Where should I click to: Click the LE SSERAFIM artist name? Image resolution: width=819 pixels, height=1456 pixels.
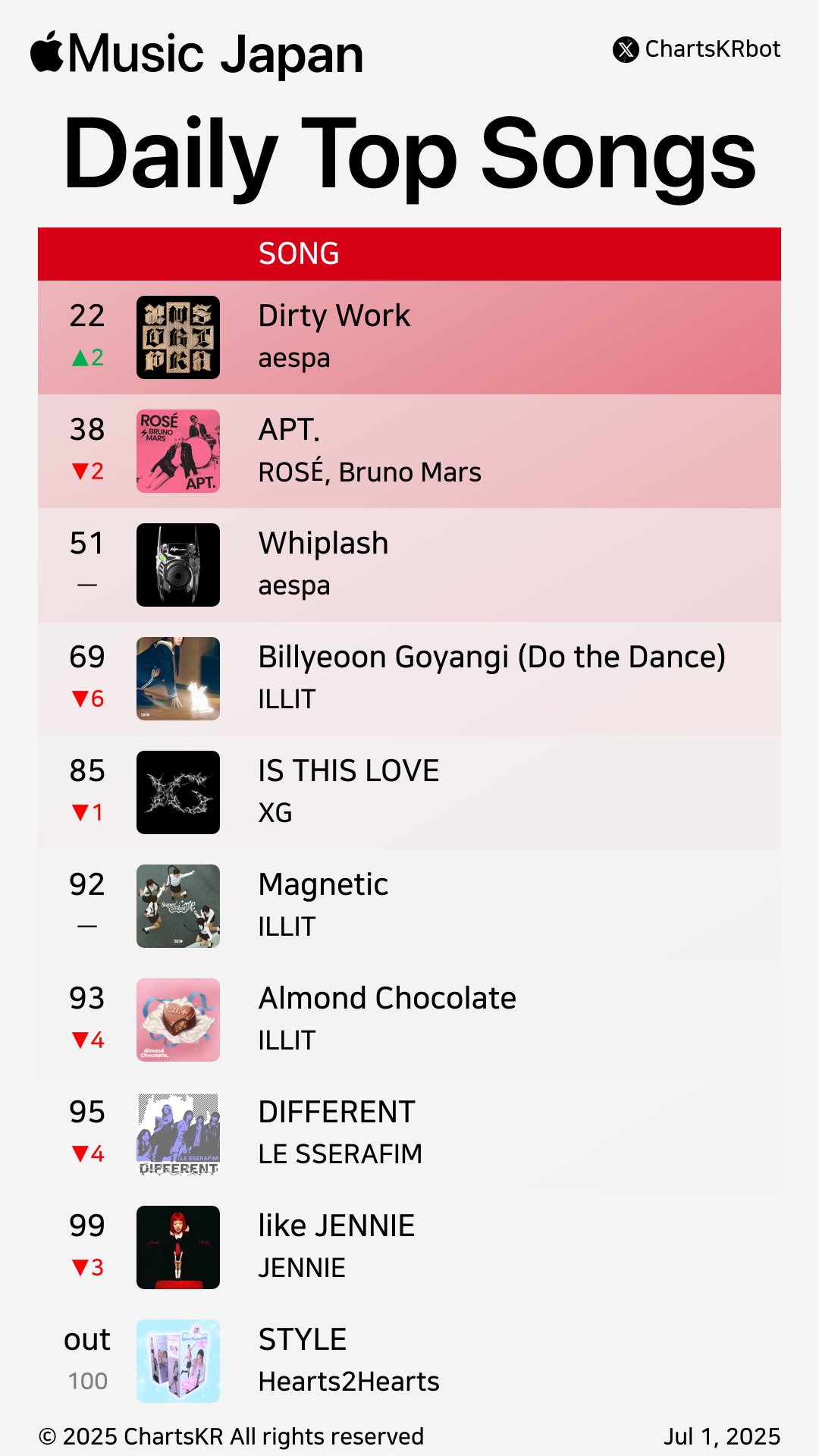click(x=340, y=1154)
